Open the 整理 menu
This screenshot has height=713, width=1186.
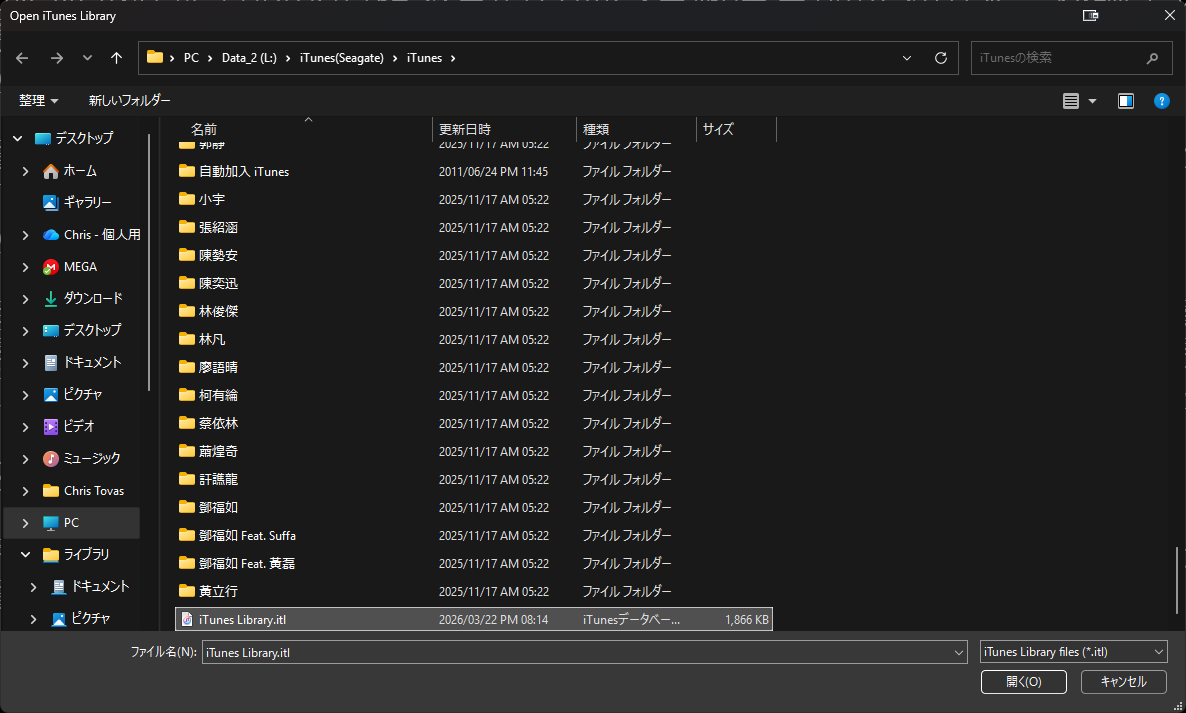coord(39,101)
